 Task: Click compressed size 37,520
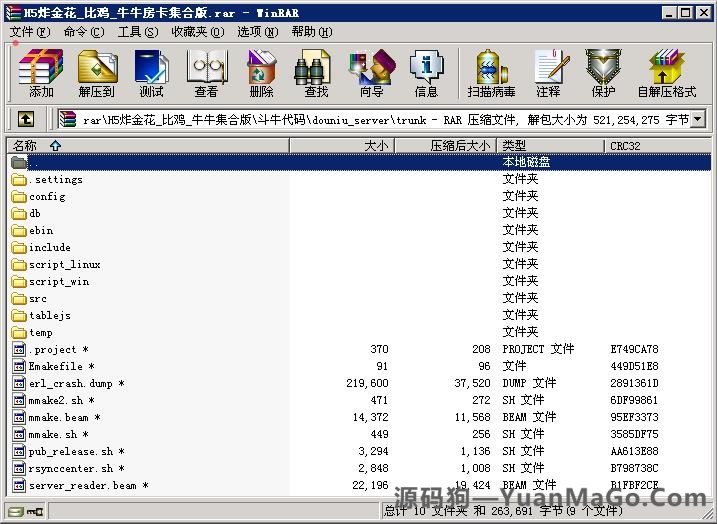[x=472, y=383]
